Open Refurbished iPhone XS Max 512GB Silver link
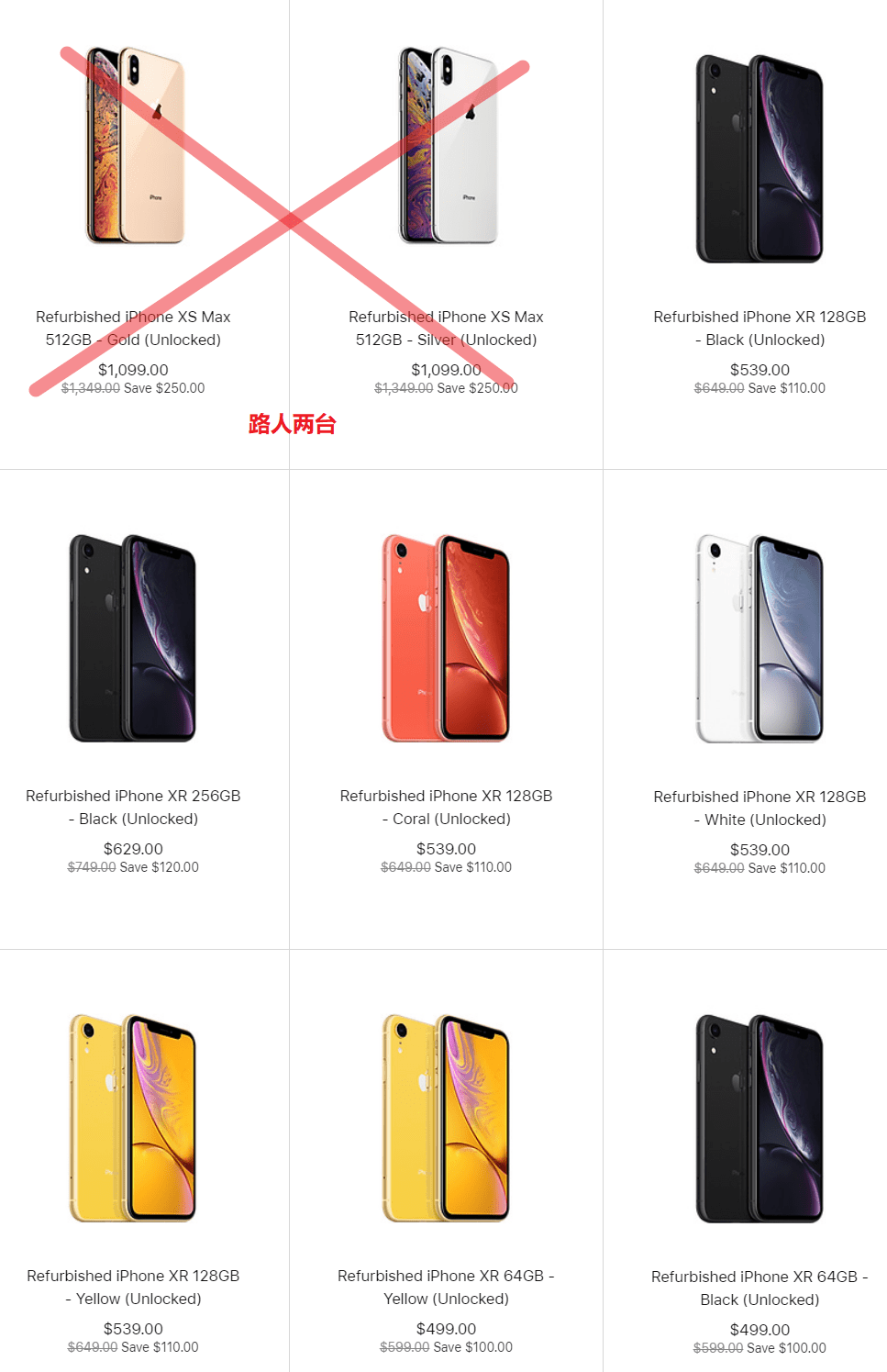 click(446, 328)
